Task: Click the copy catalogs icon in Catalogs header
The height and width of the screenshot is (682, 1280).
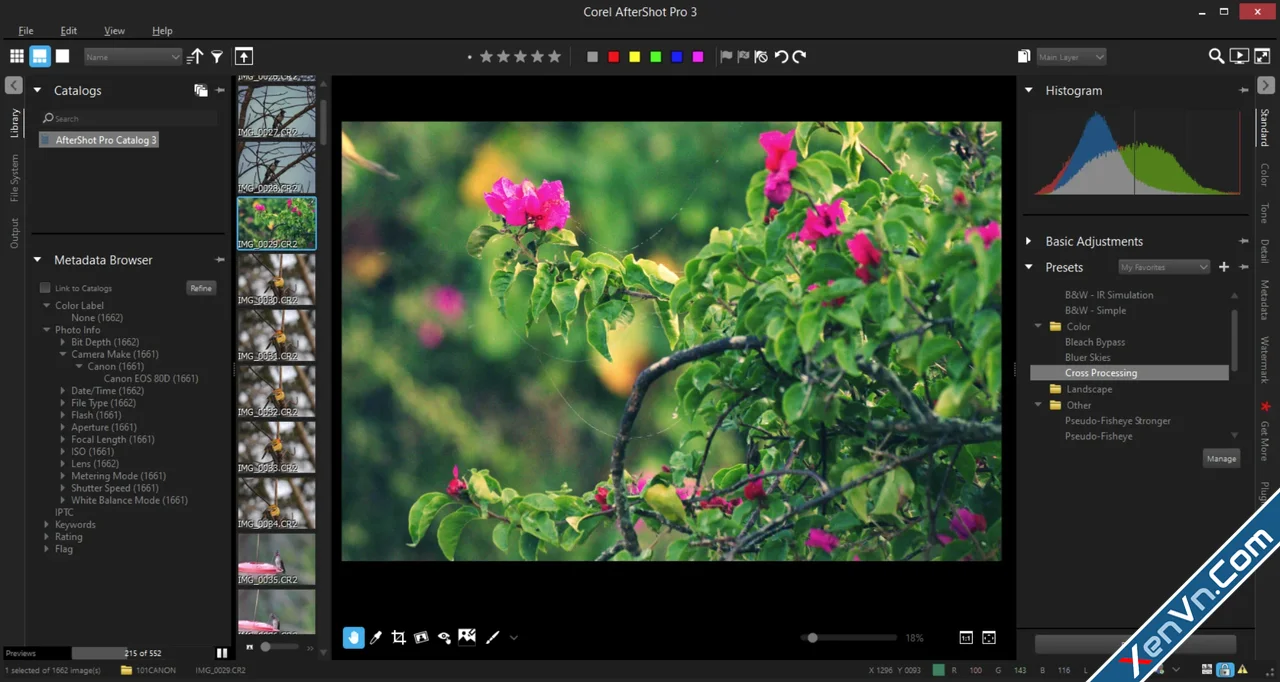Action: click(200, 90)
